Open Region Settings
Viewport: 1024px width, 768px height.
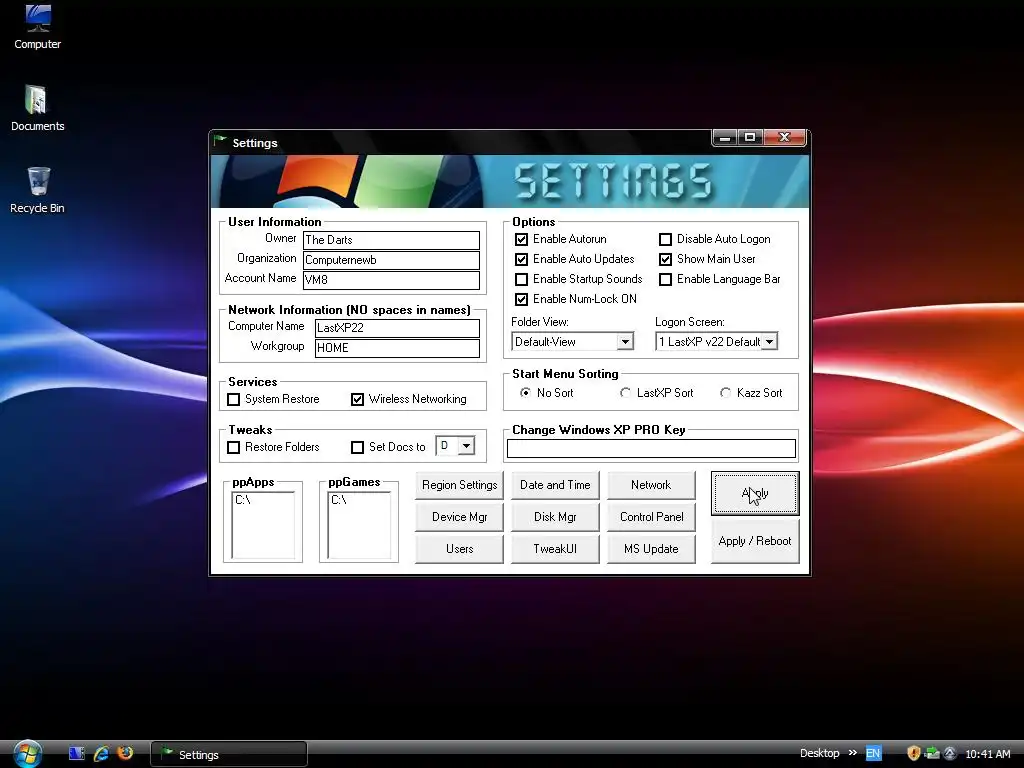[x=459, y=485]
